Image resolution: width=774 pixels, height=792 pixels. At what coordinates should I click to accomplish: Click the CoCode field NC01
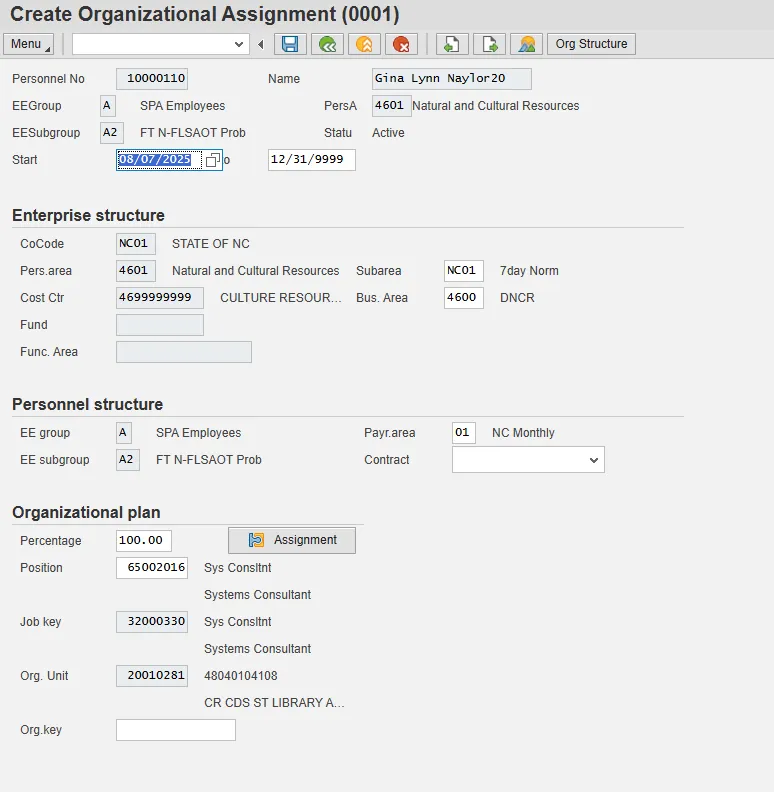point(136,243)
